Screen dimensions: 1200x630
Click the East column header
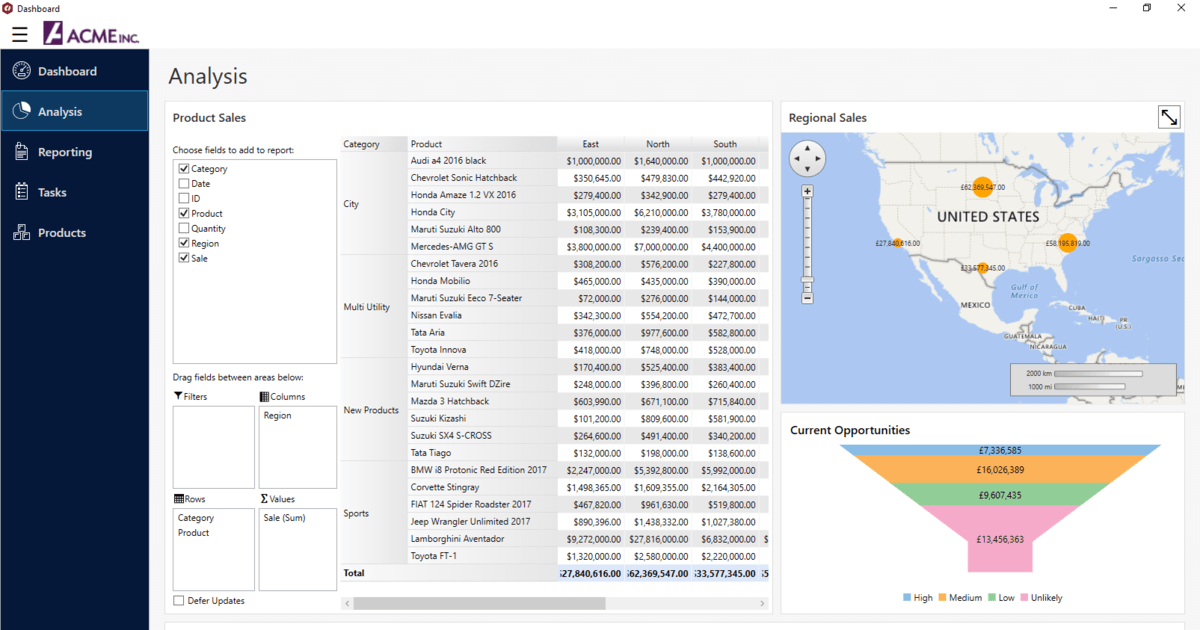(591, 144)
